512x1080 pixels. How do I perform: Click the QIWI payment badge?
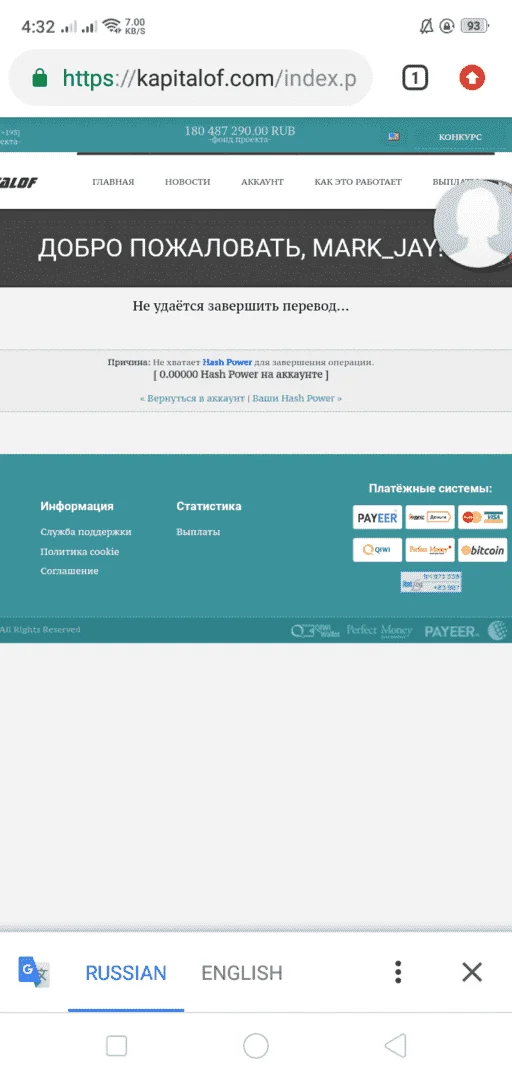click(x=377, y=550)
